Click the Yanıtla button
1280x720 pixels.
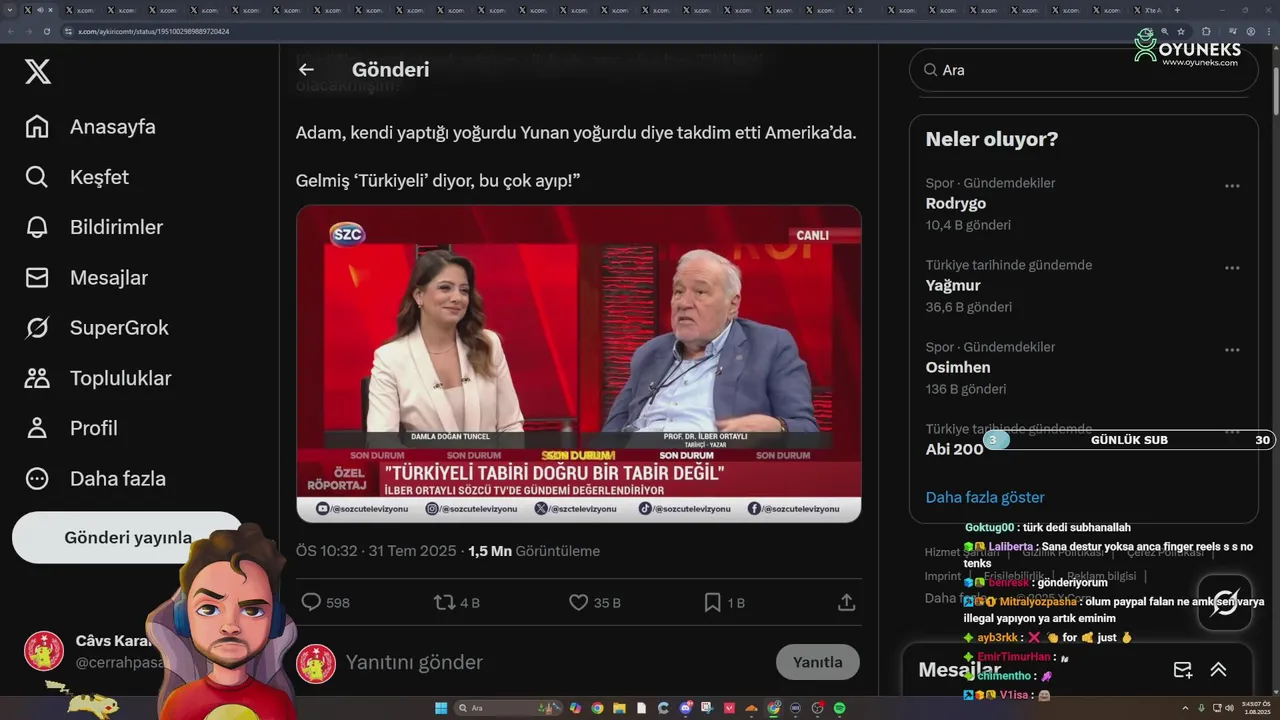pyautogui.click(x=817, y=662)
